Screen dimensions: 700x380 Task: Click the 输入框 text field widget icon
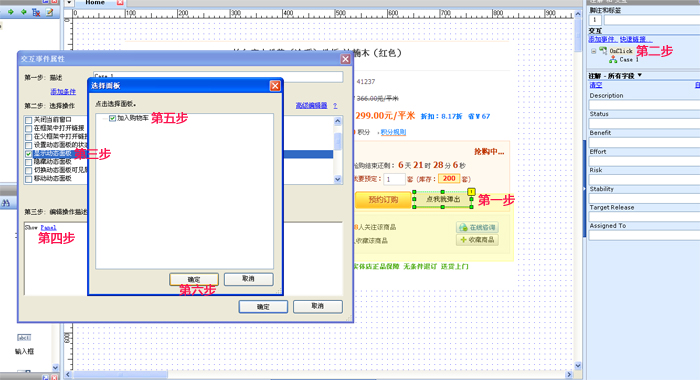pos(24,338)
